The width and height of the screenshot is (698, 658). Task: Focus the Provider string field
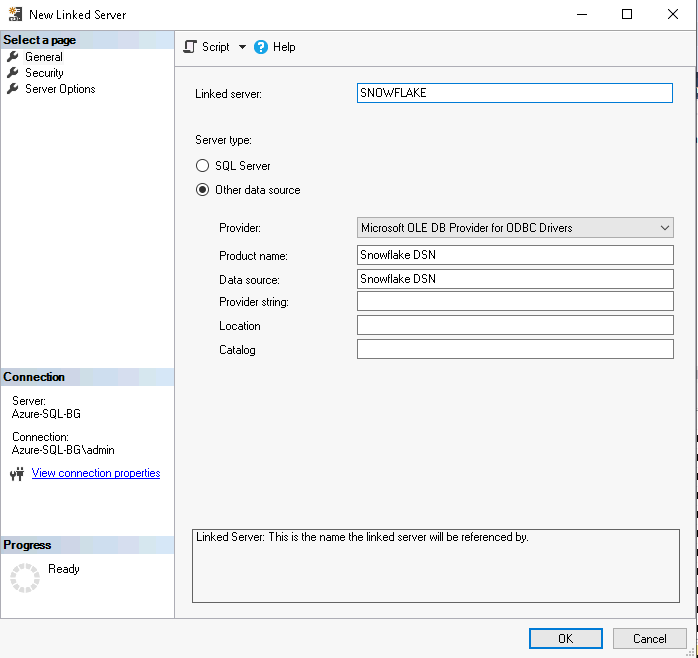[x=515, y=301]
